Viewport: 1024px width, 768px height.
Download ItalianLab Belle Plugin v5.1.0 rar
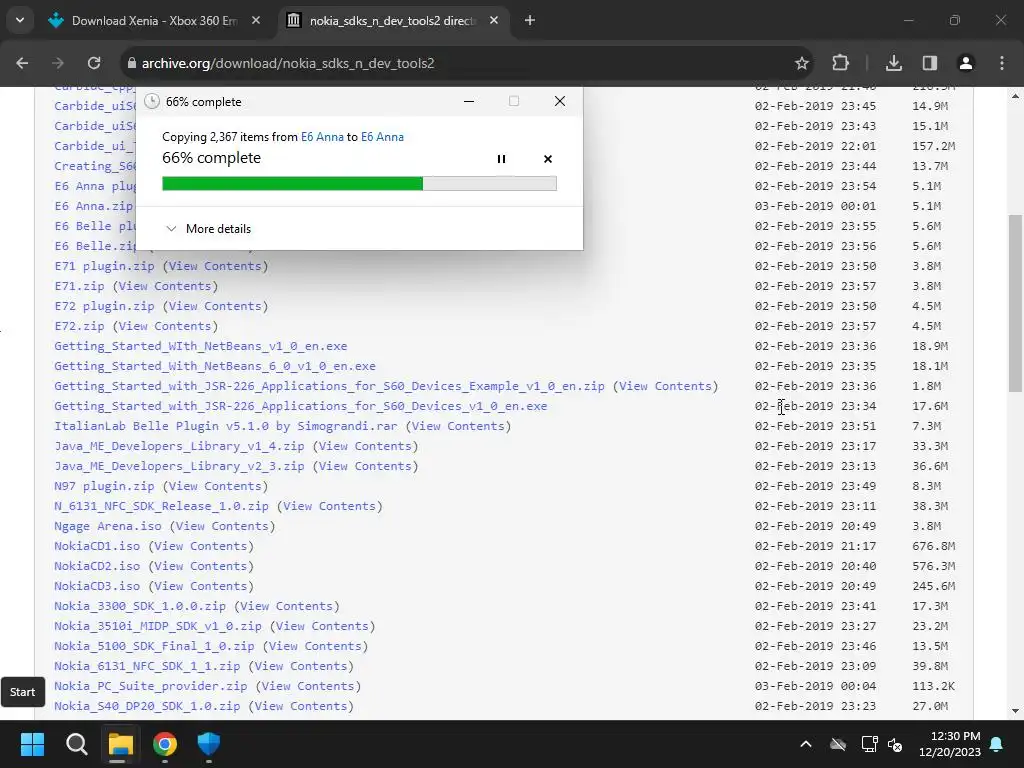[x=225, y=426]
